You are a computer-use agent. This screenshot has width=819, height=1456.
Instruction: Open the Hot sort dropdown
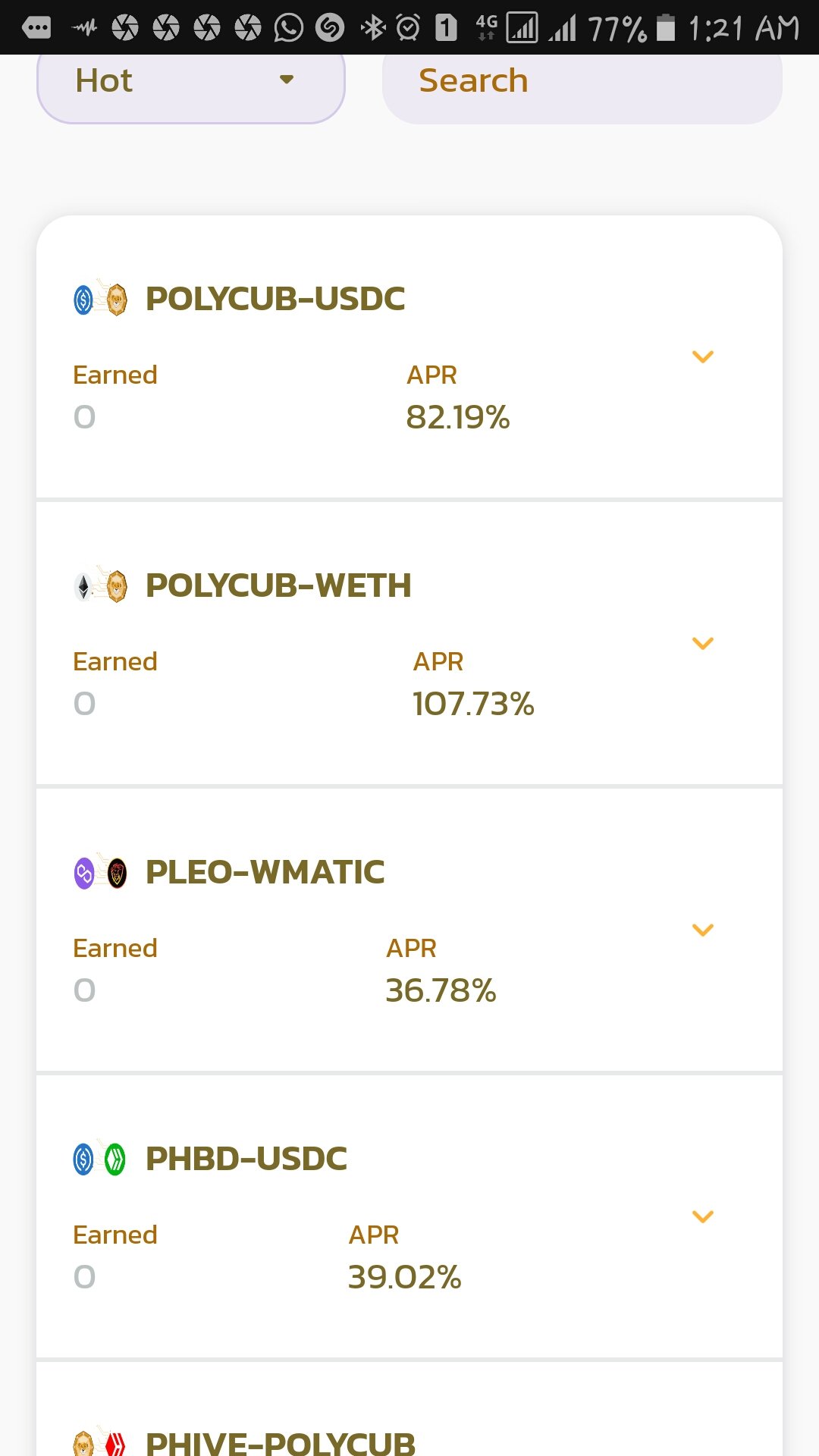tap(190, 82)
